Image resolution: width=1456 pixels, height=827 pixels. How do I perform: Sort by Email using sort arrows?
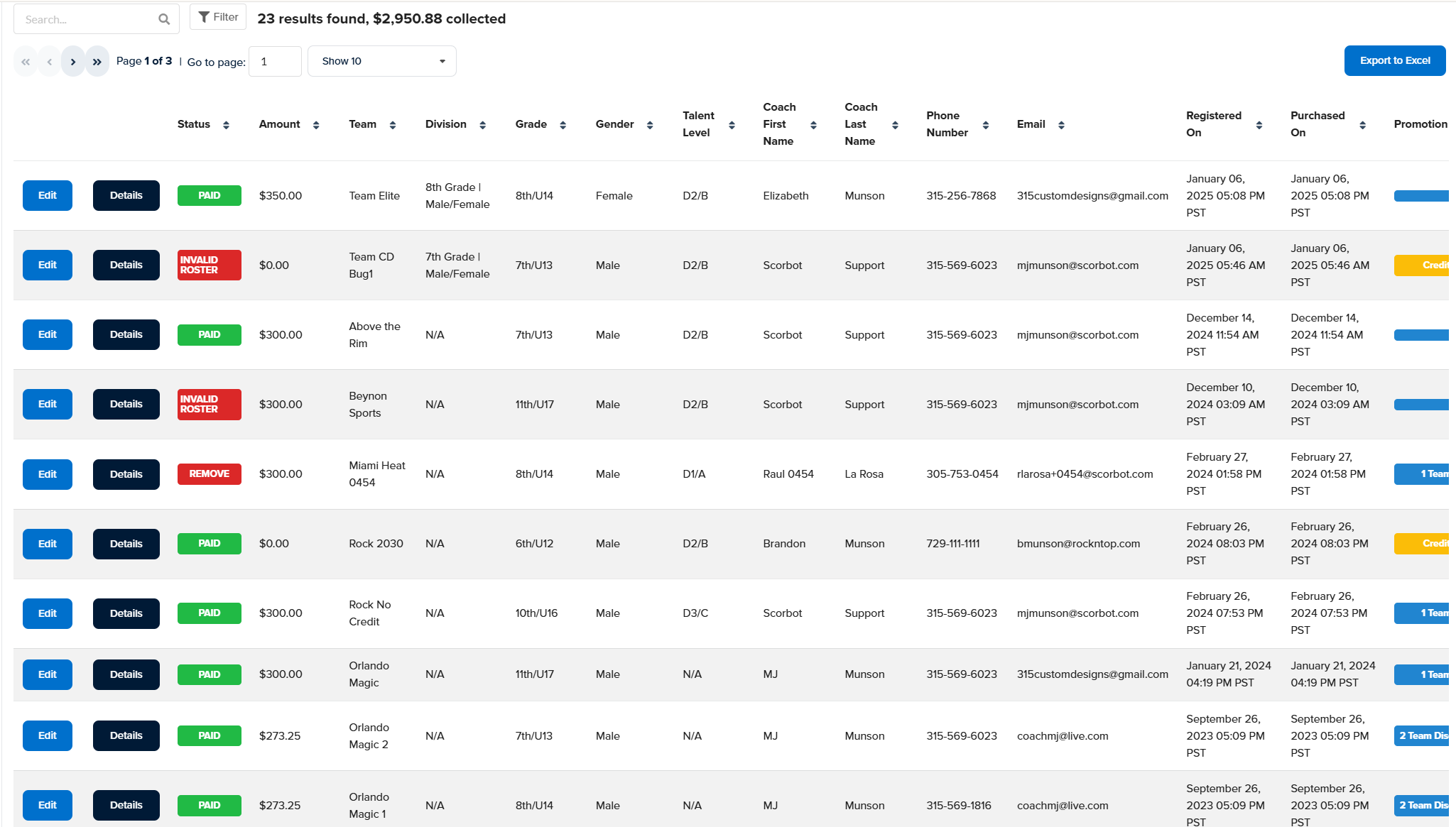1061,125
